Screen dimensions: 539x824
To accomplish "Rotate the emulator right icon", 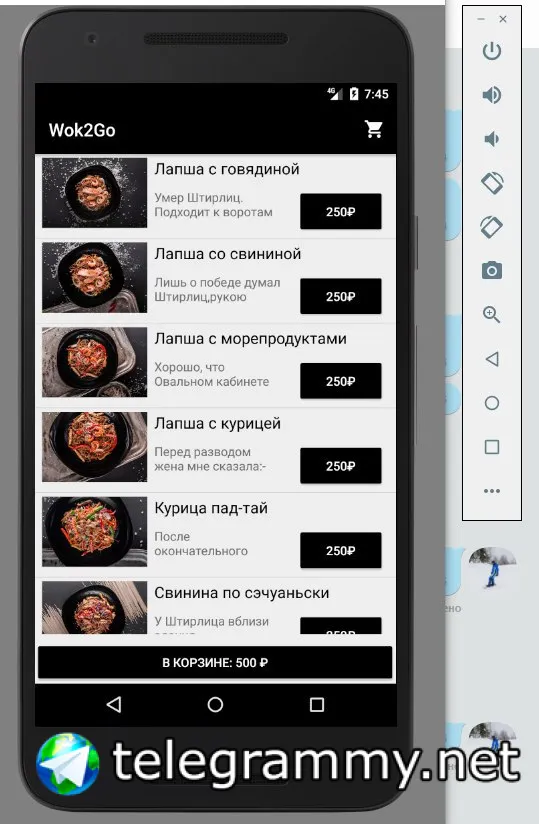I will click(x=491, y=227).
